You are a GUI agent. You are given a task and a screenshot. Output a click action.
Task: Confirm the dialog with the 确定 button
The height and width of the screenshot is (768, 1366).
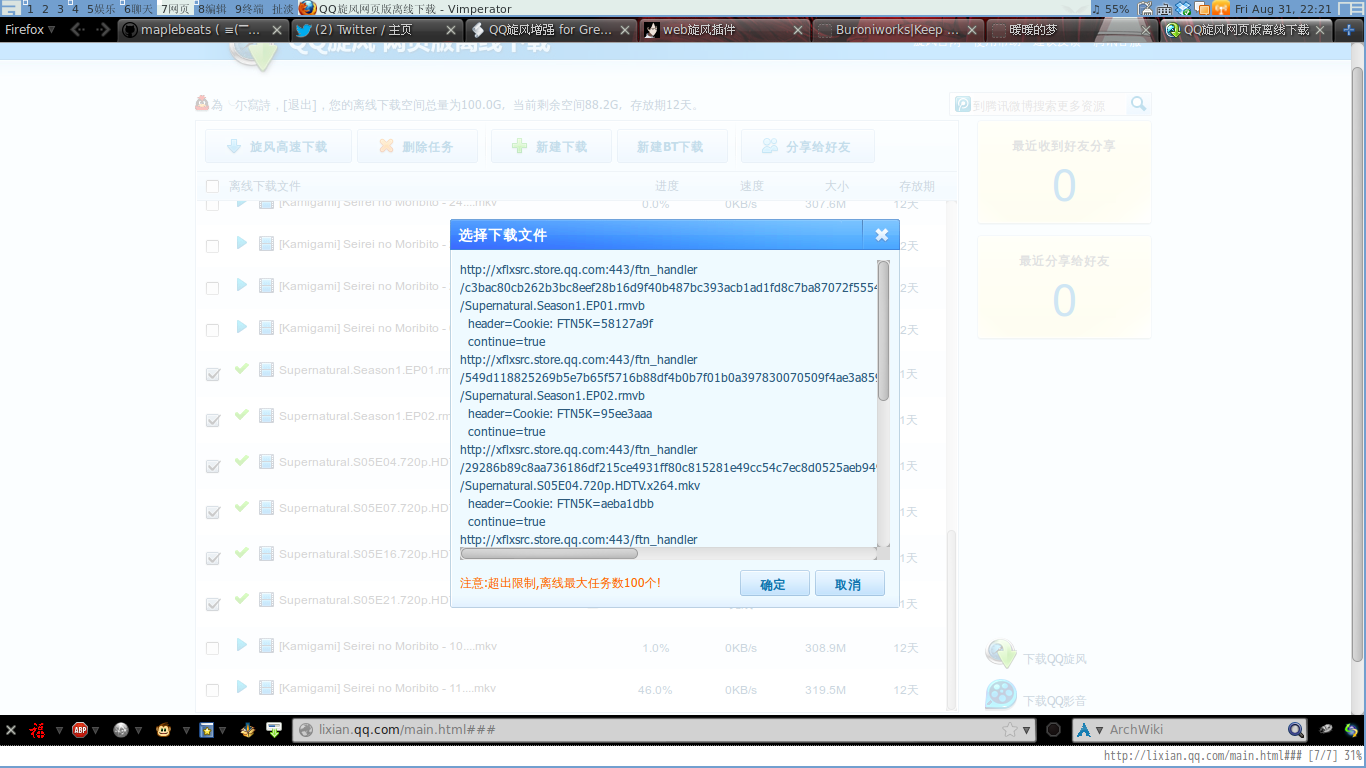[x=774, y=584]
